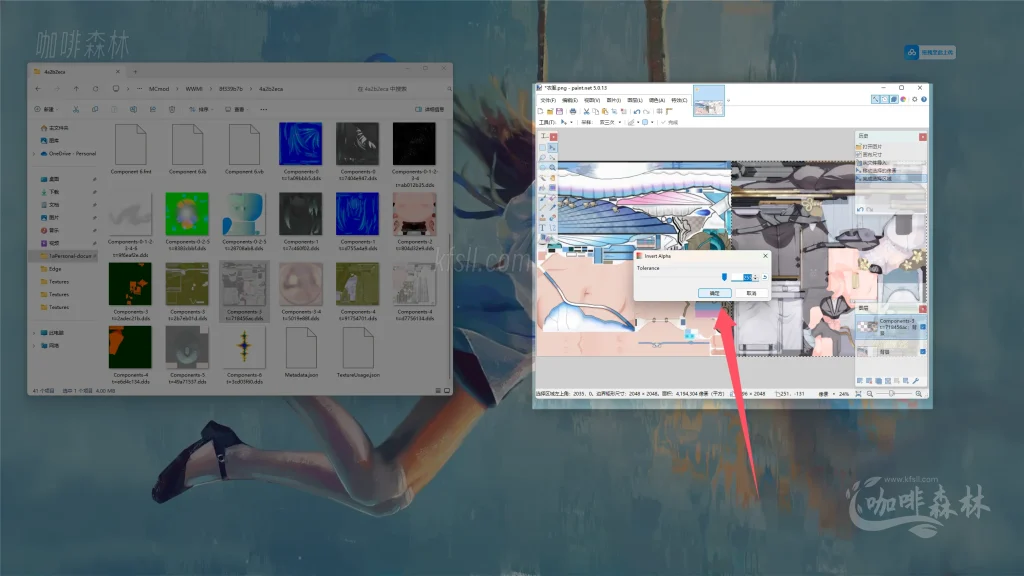
Task: Toggle visibility of the Components-3 layer
Action: 923,327
